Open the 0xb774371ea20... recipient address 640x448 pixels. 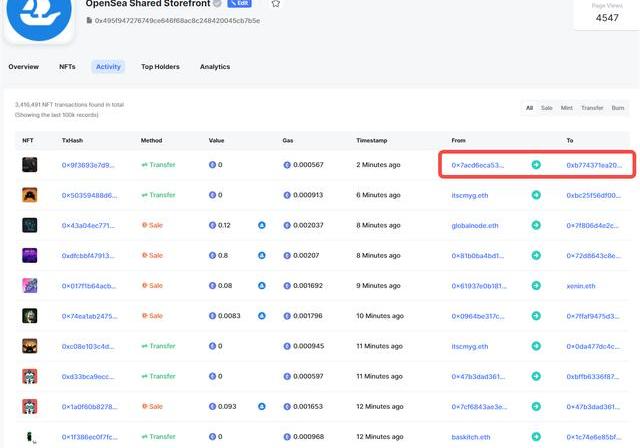click(594, 165)
